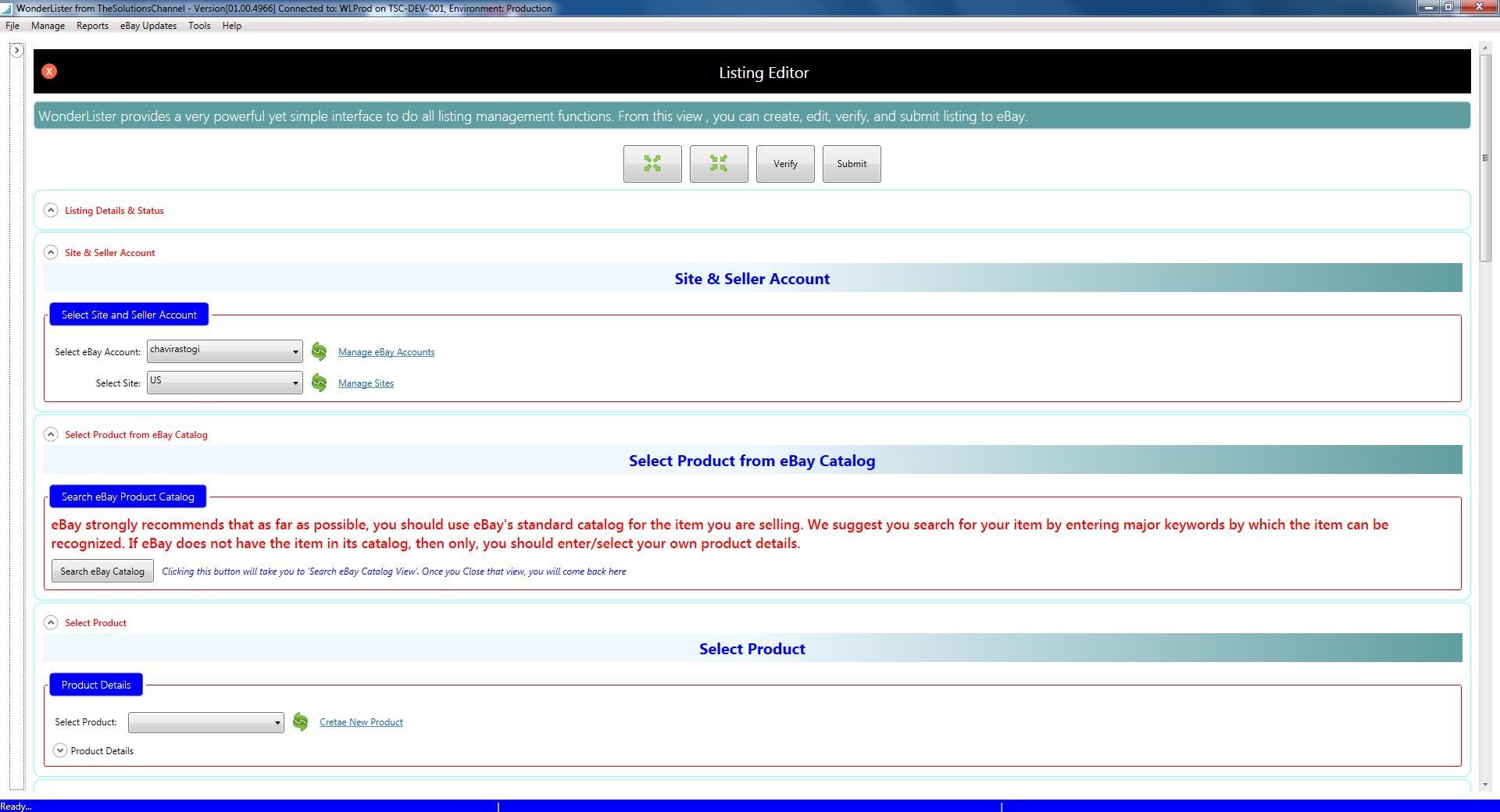1500x812 pixels.
Task: Click the WonderLister app icon in title bar
Action: click(x=7, y=9)
